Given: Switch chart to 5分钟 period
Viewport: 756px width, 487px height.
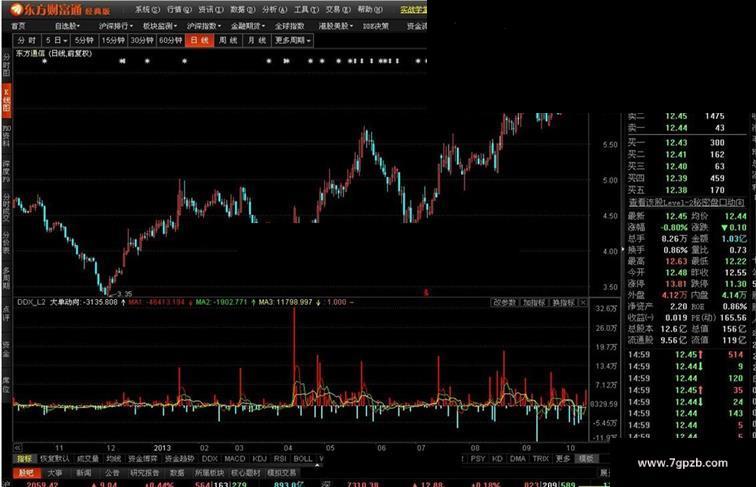Looking at the screenshot, I should pos(84,41).
